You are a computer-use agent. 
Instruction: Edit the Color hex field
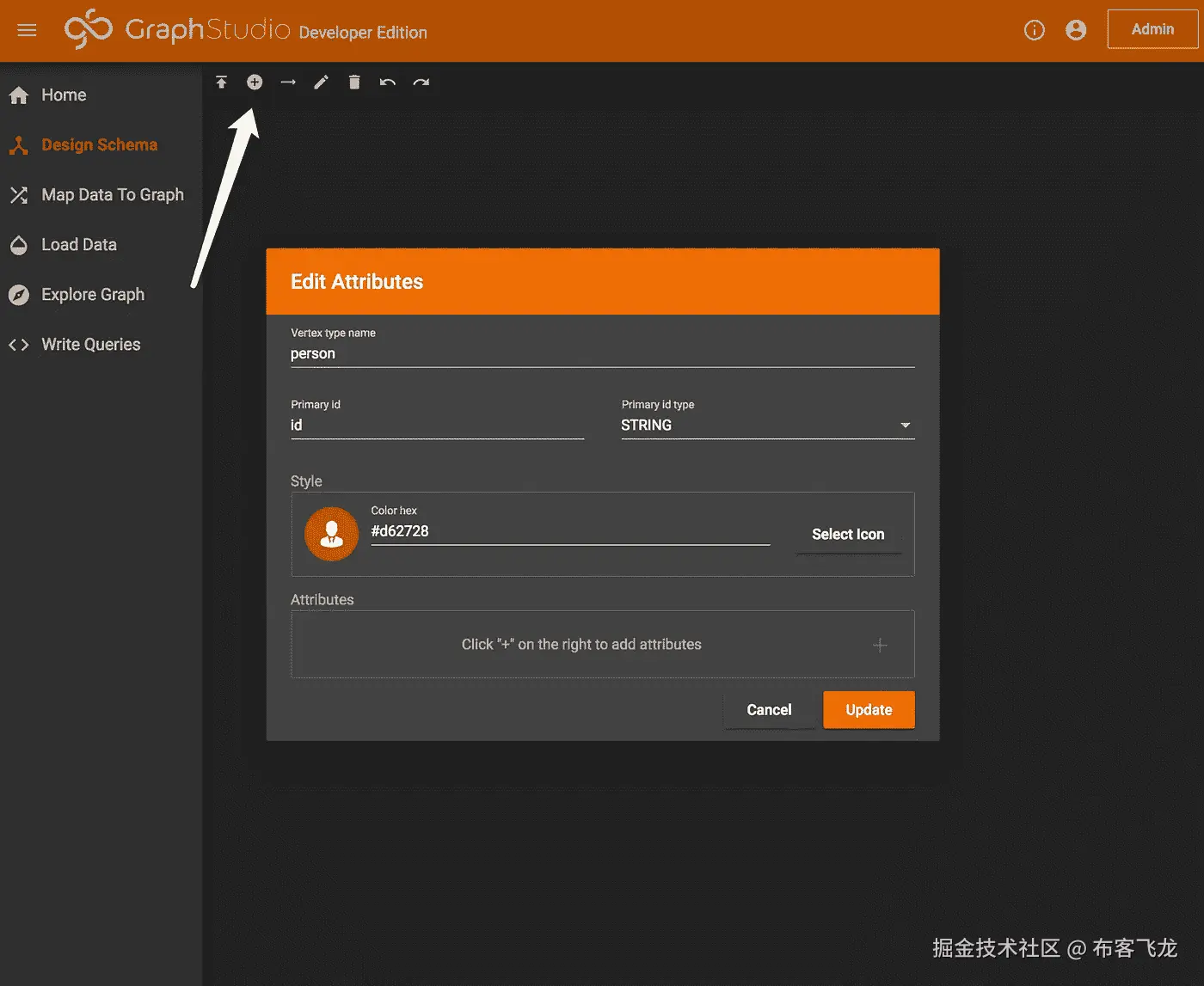pos(570,531)
